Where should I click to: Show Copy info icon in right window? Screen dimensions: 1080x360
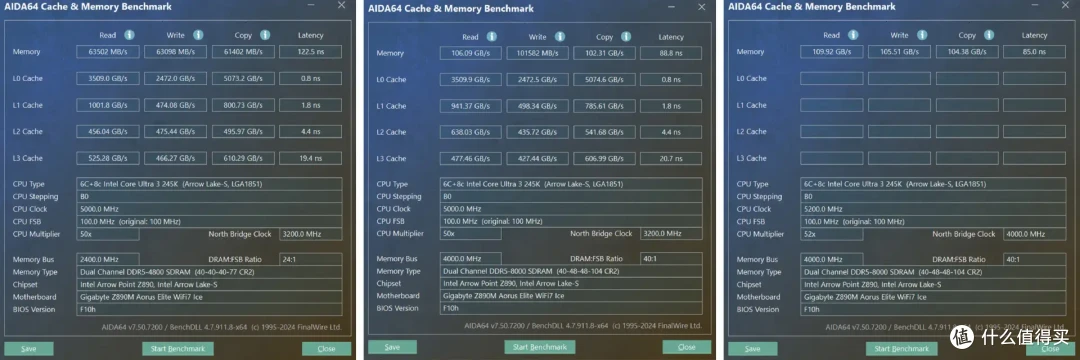point(988,35)
